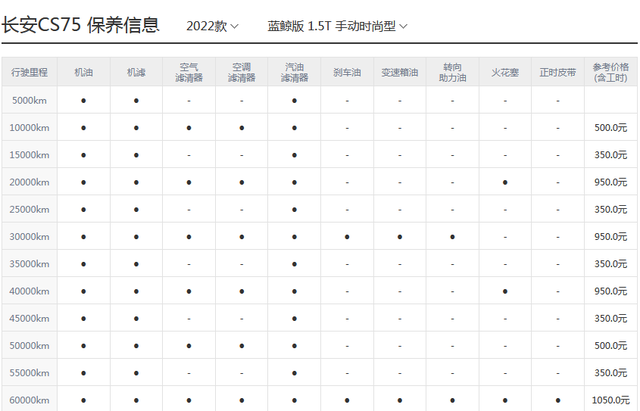Click the 汽油滤清器 column header
The width and height of the screenshot is (640, 411).
point(294,72)
